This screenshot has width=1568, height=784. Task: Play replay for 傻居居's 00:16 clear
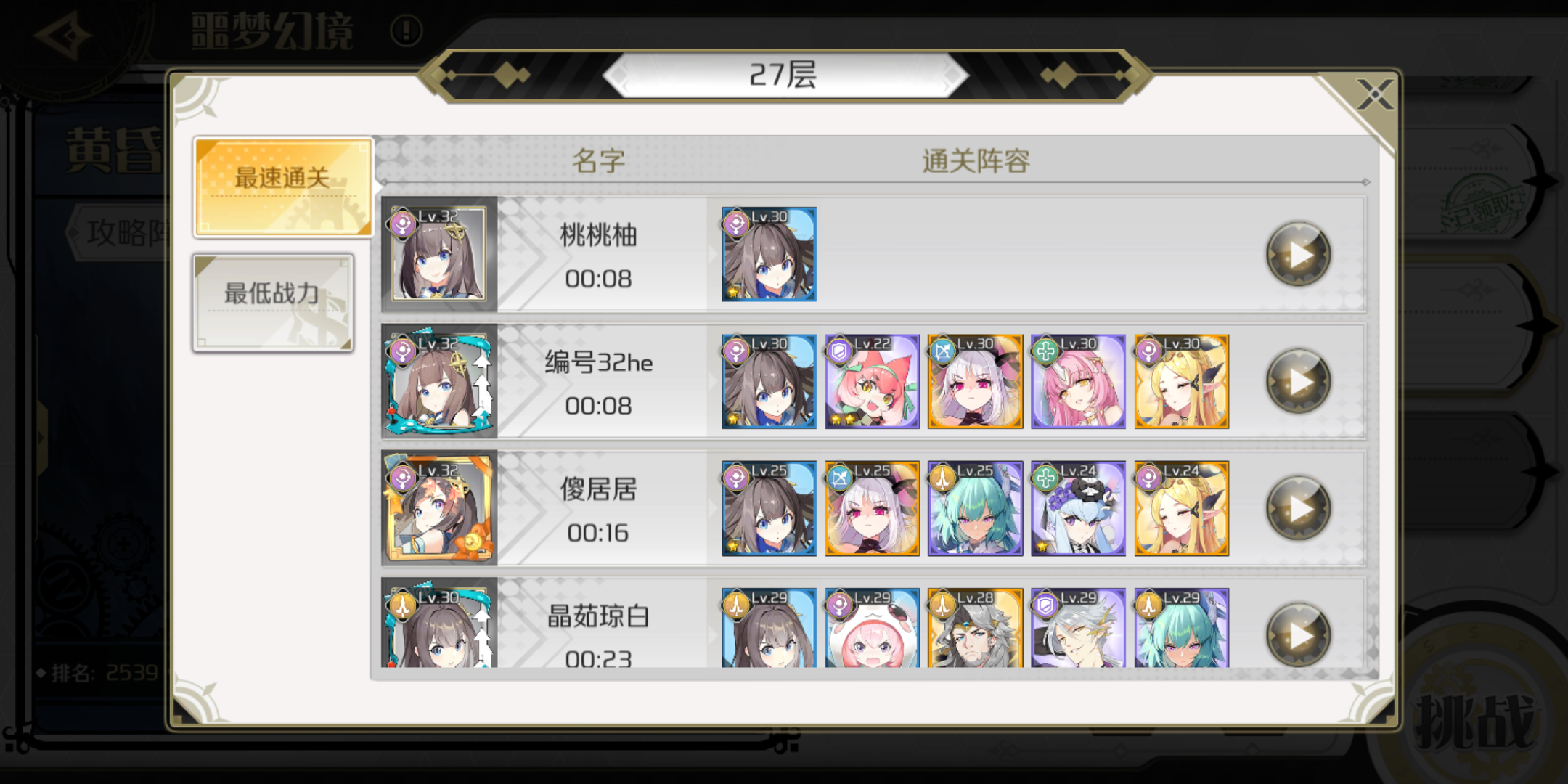1298,508
